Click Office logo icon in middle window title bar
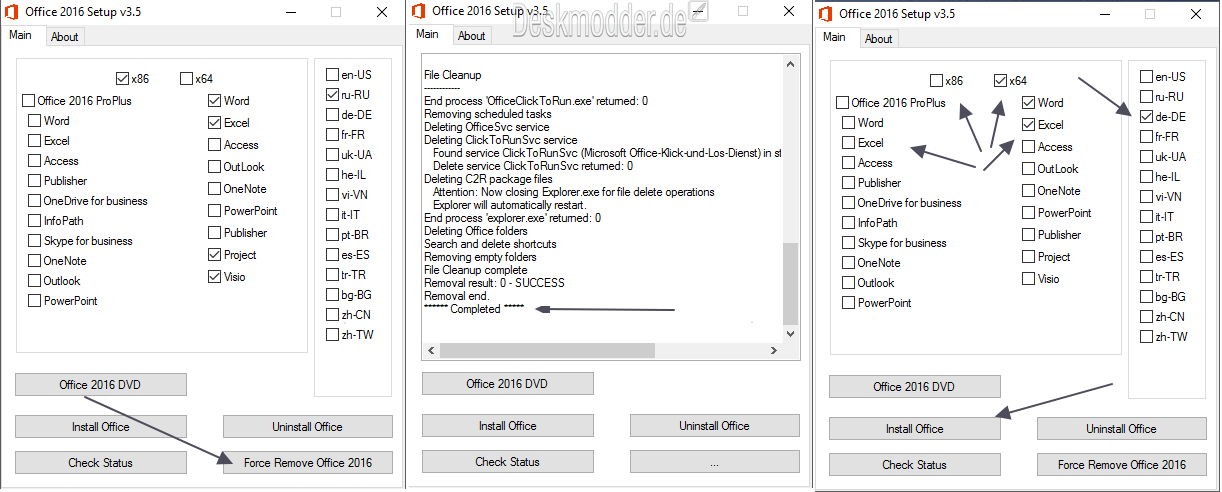1222x492 pixels. (419, 10)
